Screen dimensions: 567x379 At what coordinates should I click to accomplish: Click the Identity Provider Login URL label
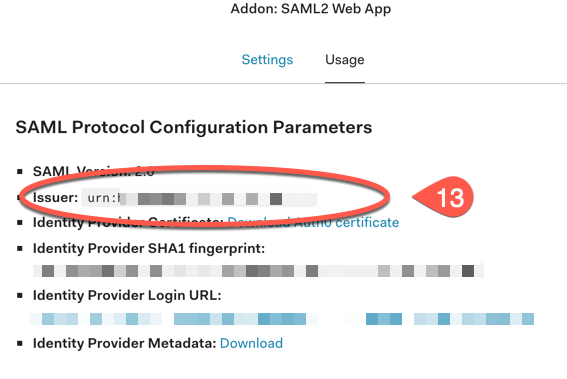click(x=127, y=295)
